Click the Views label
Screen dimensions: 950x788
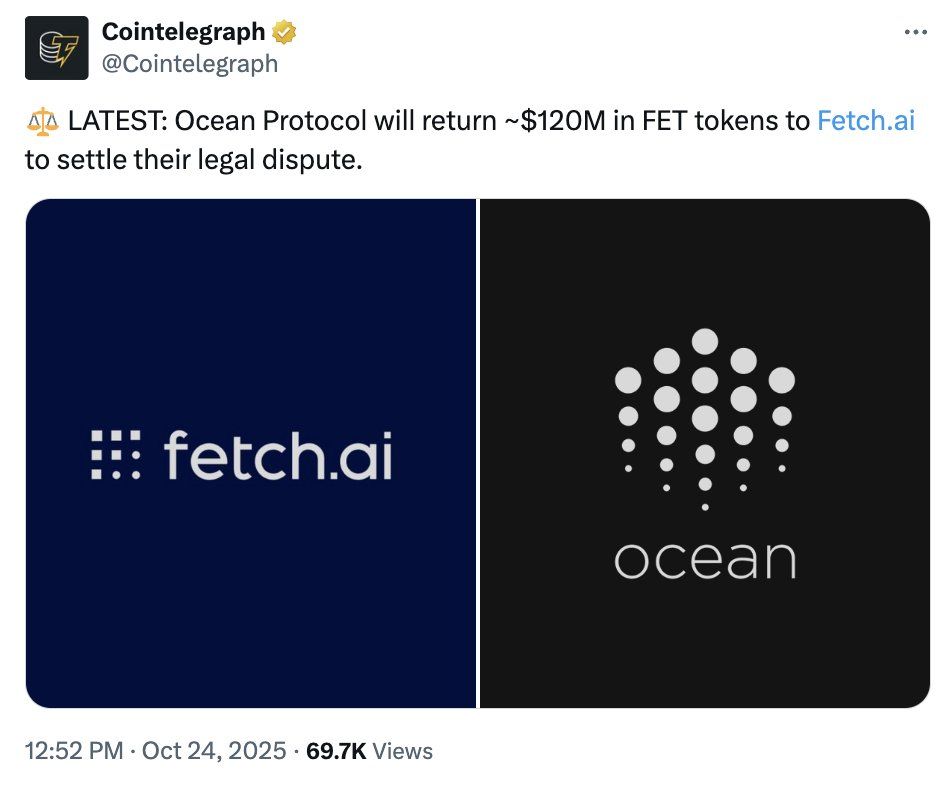click(402, 751)
